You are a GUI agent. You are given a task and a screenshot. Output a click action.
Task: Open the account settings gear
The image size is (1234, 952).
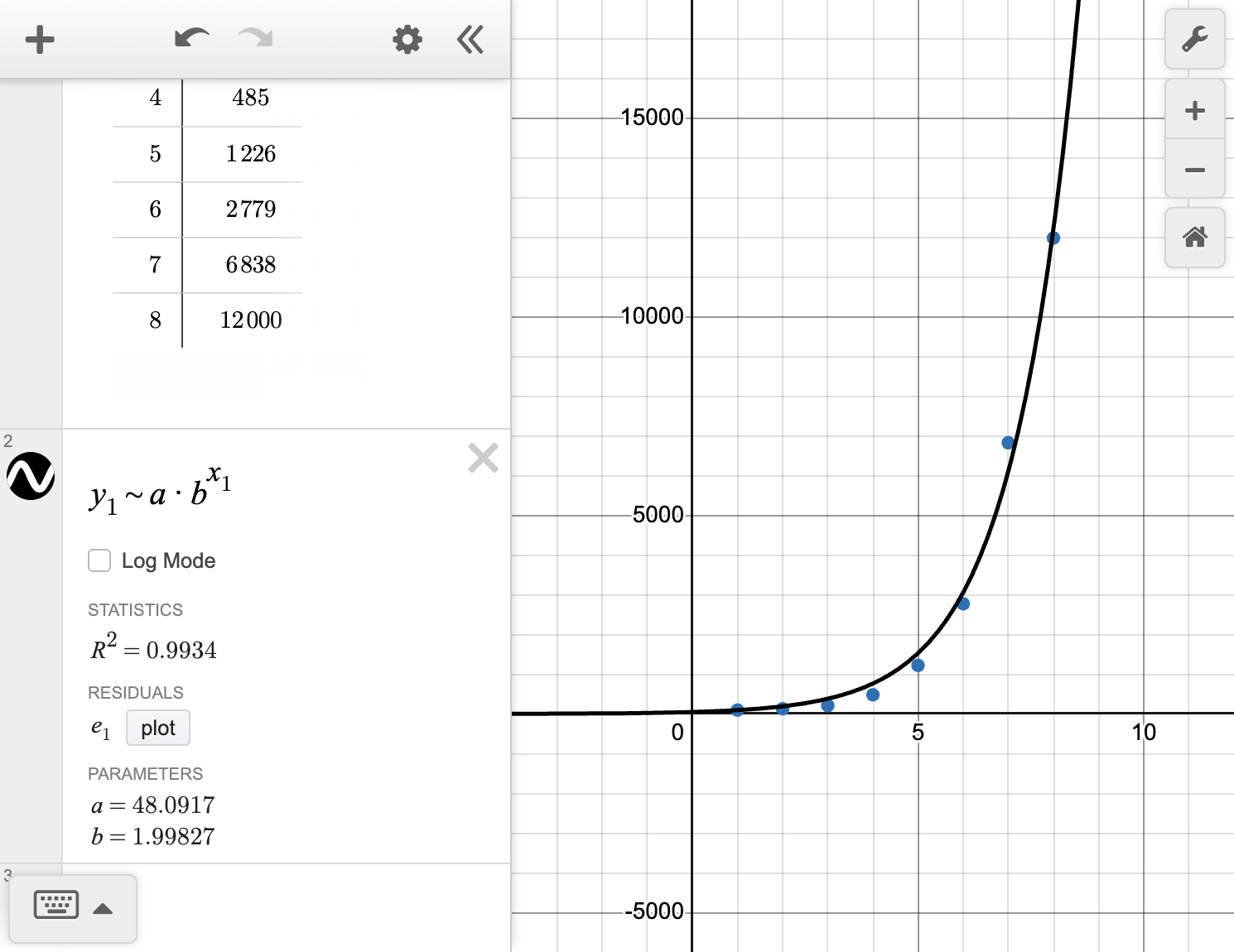click(407, 39)
